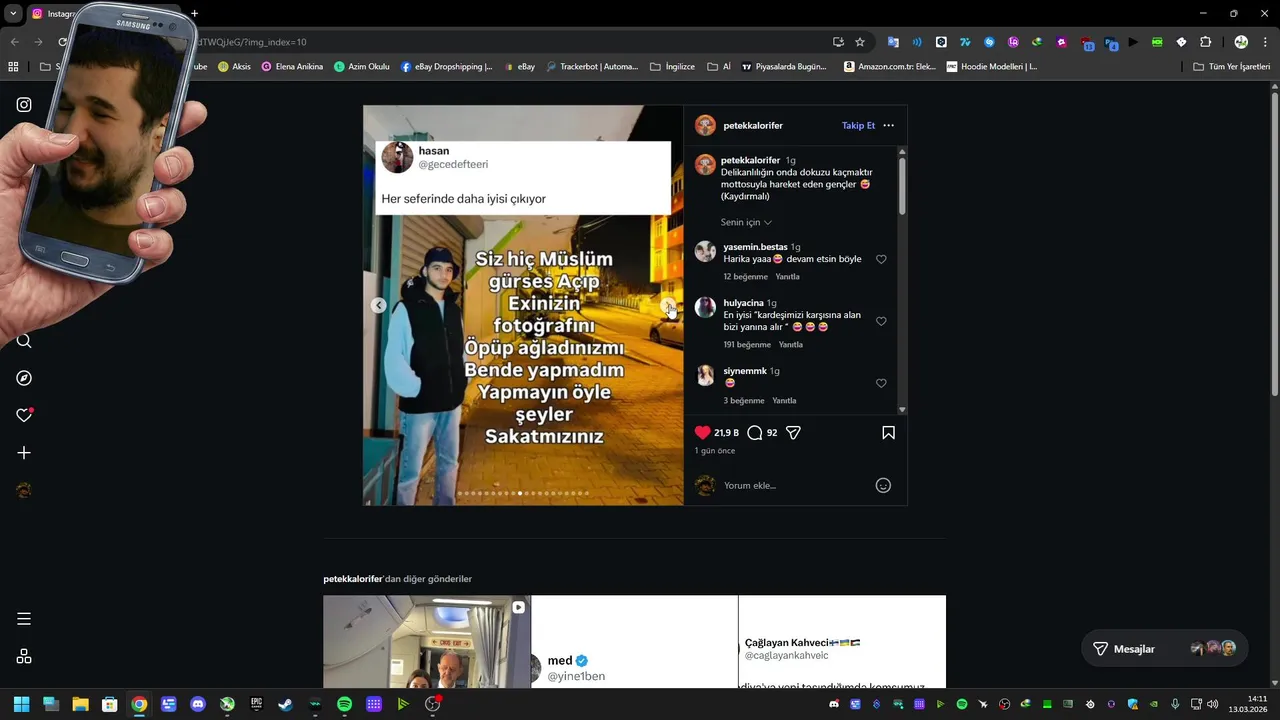
Task: Open Amazon.com.tr bookmark
Action: [890, 67]
